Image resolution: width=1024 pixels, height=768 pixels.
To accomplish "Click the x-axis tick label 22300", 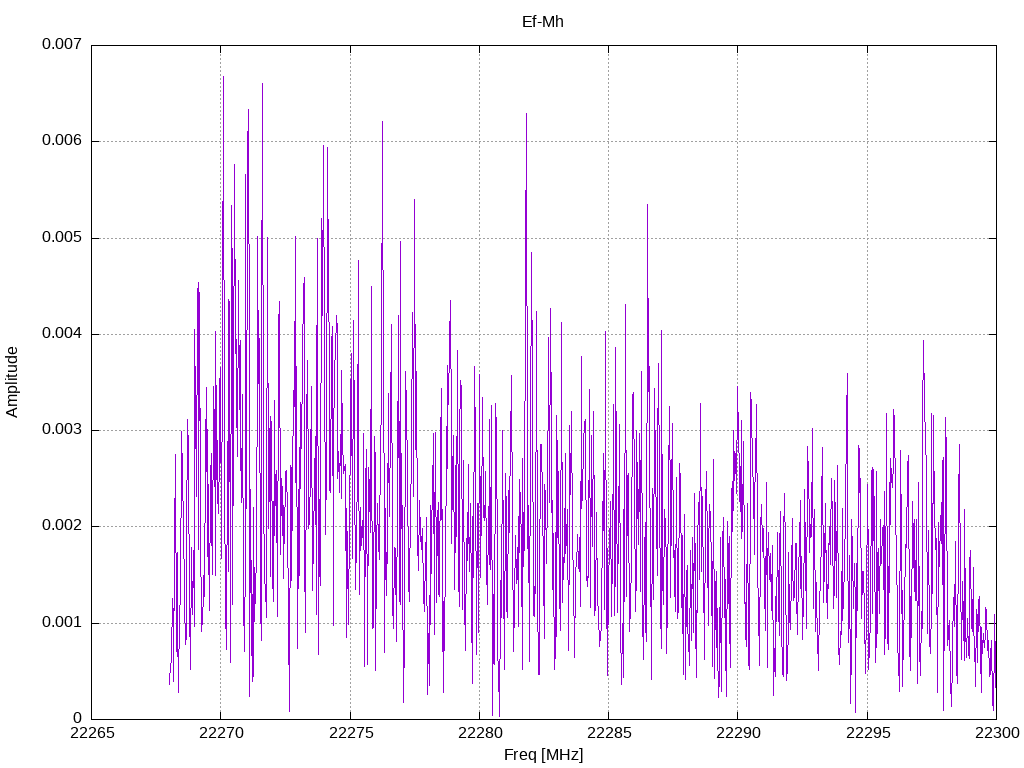I will pyautogui.click(x=997, y=733).
